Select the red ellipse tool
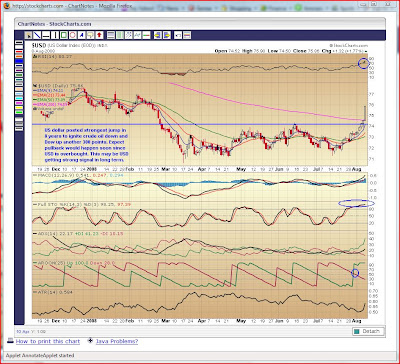Image resolution: width=400 pixels, height=364 pixels. (73, 35)
